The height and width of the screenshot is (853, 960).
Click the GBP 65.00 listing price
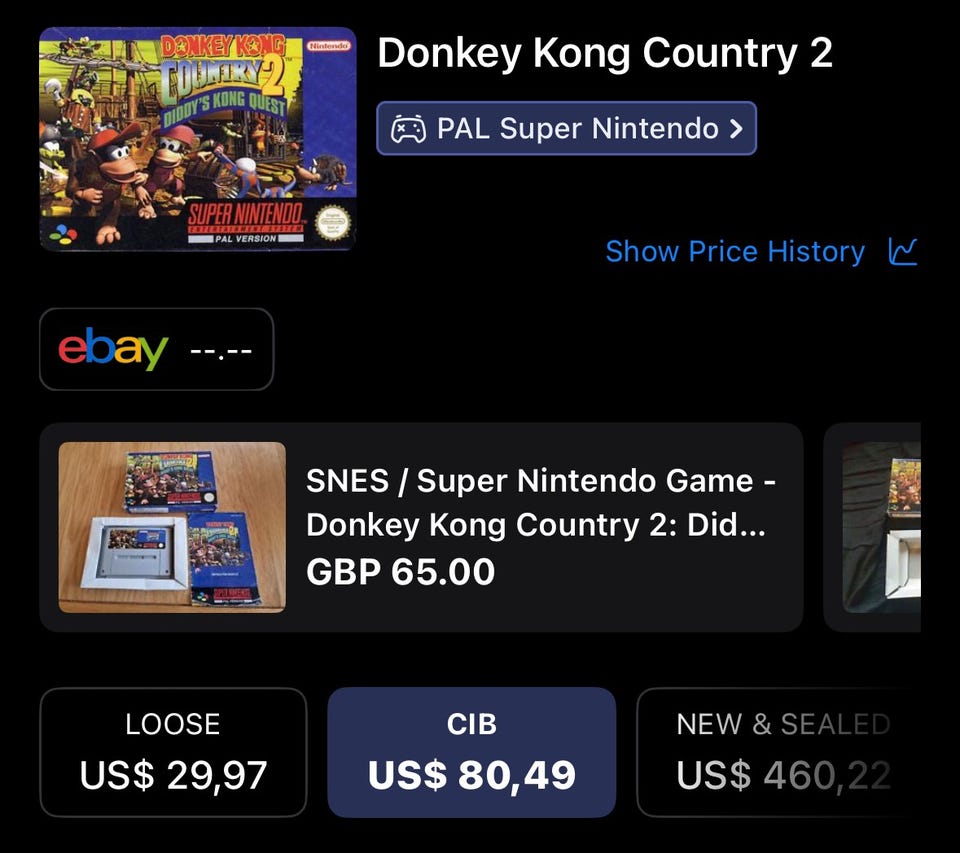pos(400,572)
